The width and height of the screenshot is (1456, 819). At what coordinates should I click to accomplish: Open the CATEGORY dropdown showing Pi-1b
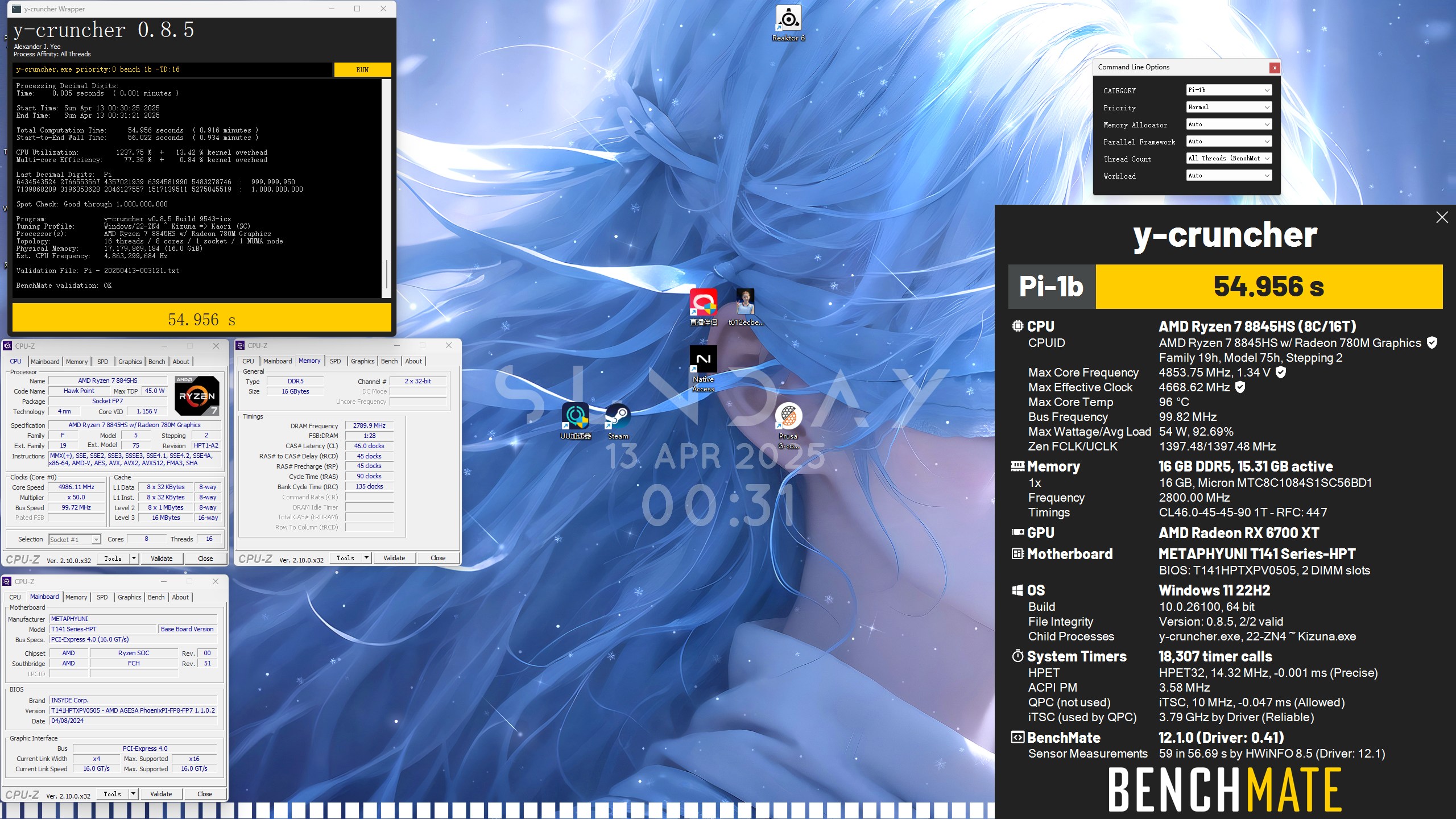(1228, 90)
